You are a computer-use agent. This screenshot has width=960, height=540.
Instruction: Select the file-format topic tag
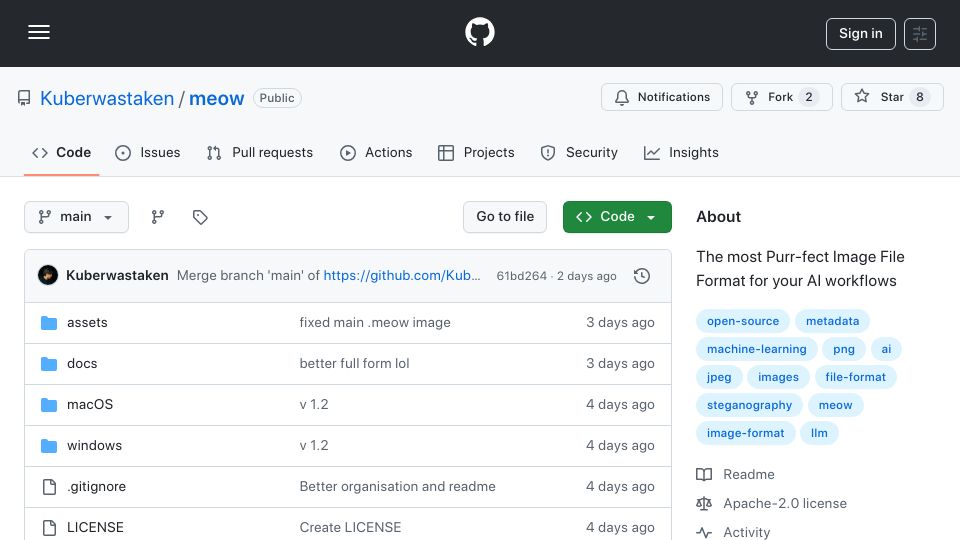coord(855,377)
